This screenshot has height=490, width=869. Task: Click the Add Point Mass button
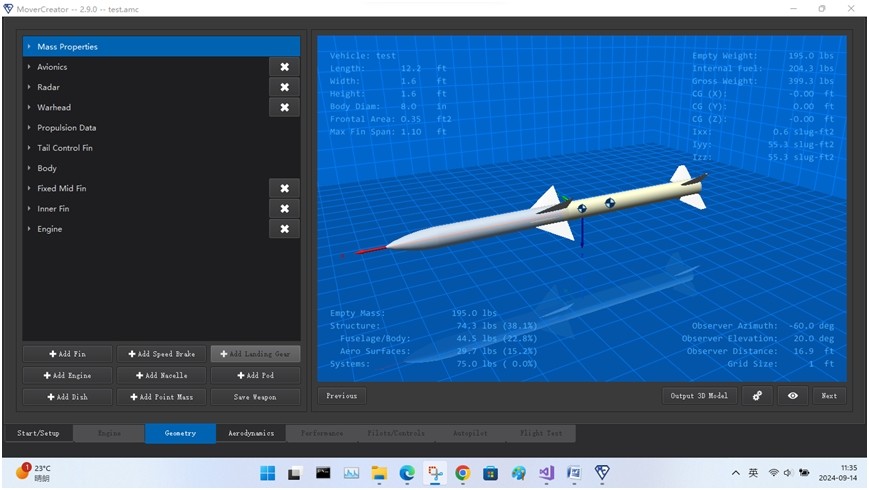coord(161,397)
